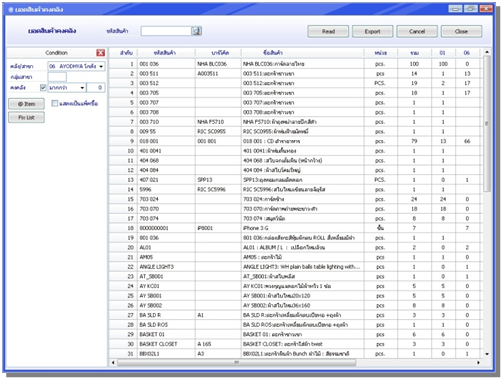Select the product code cell ANGLE LIGHT3
This screenshot has height=379, width=502.
tap(166, 267)
